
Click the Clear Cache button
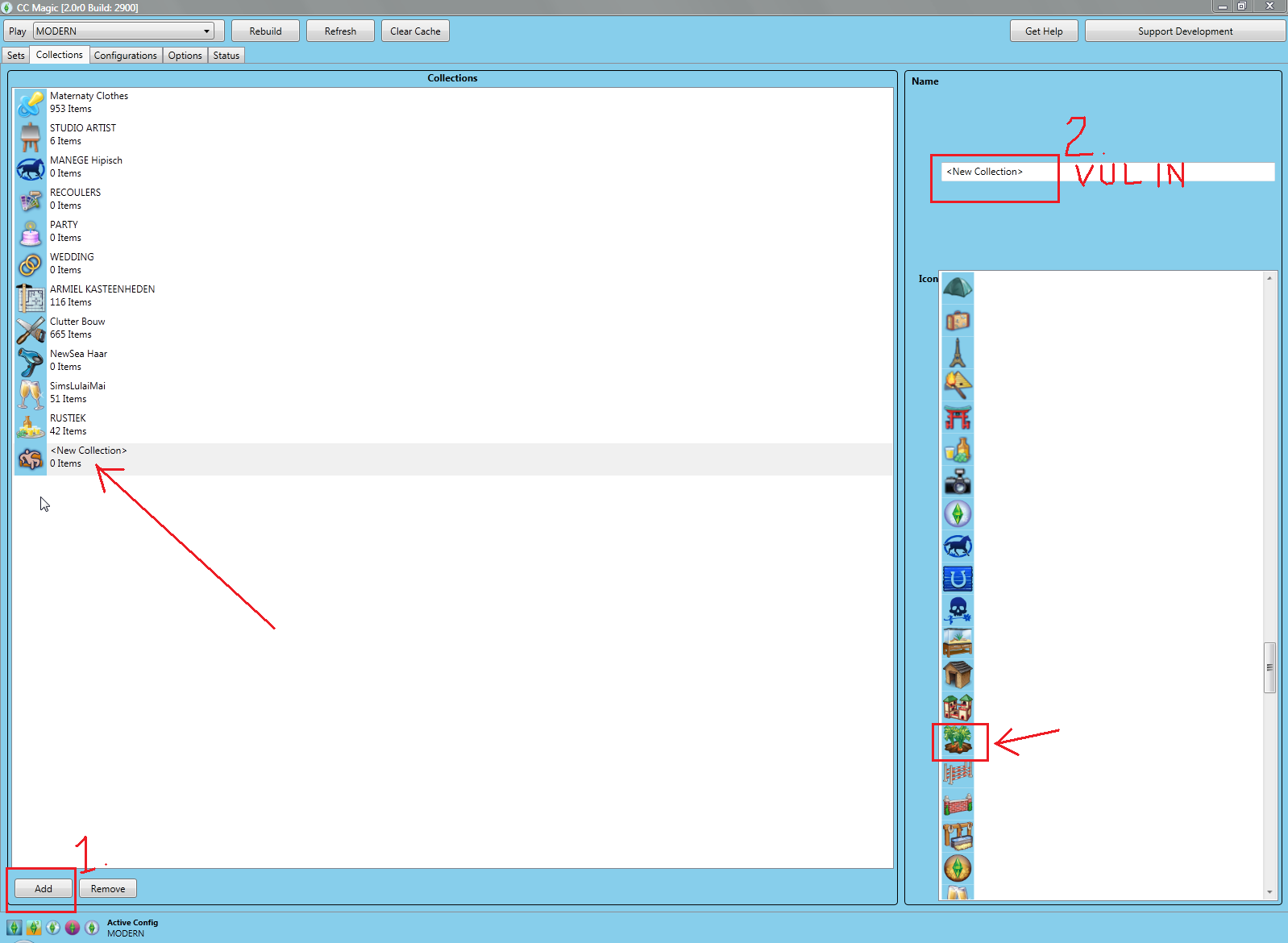pyautogui.click(x=415, y=31)
